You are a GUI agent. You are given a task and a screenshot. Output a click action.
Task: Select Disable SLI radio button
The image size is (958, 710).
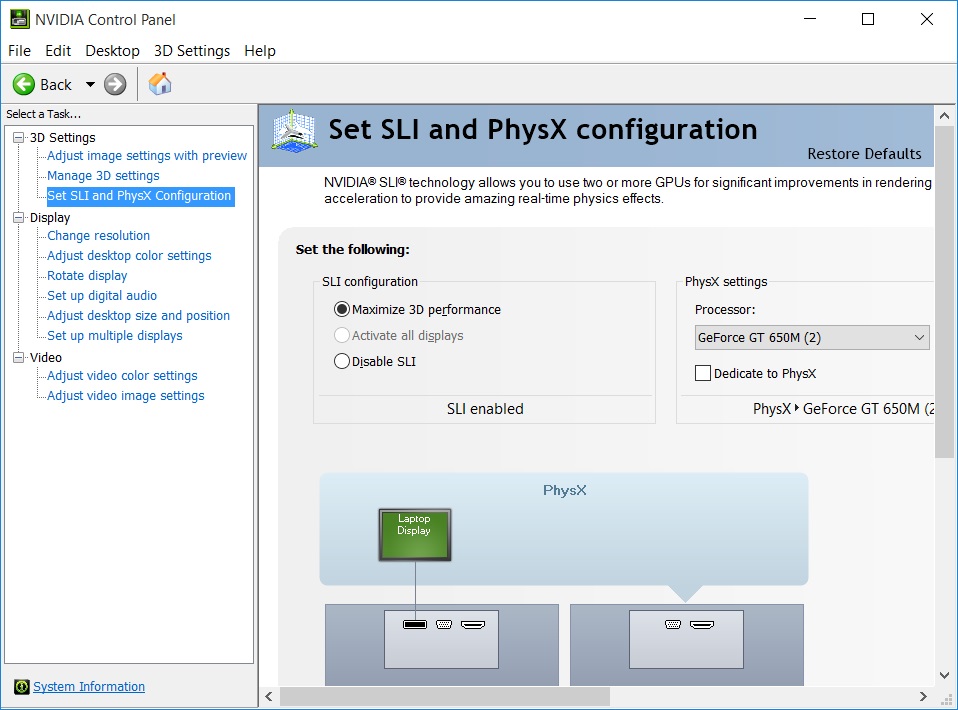(342, 361)
